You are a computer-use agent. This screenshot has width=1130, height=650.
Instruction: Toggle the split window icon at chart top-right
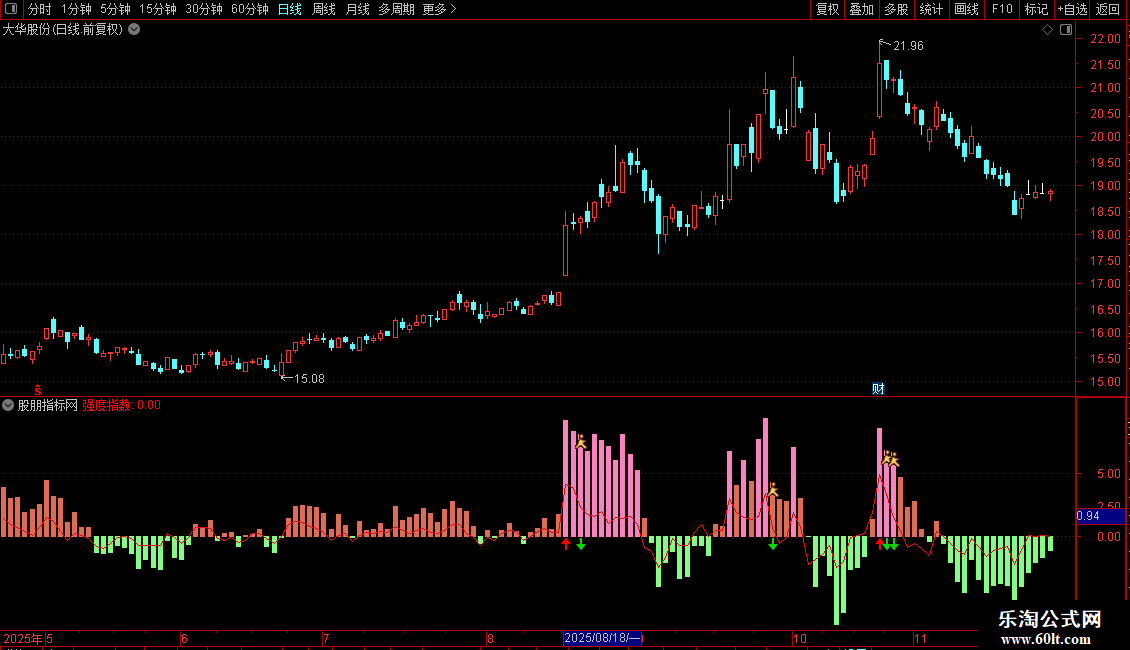[1067, 30]
